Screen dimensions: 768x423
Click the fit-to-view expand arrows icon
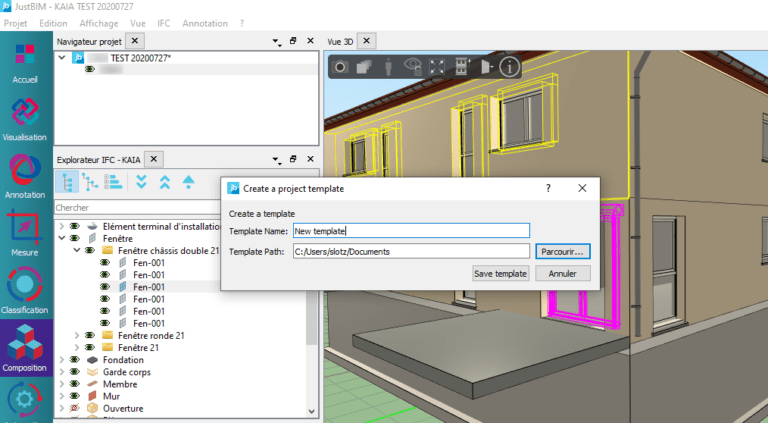(x=437, y=67)
